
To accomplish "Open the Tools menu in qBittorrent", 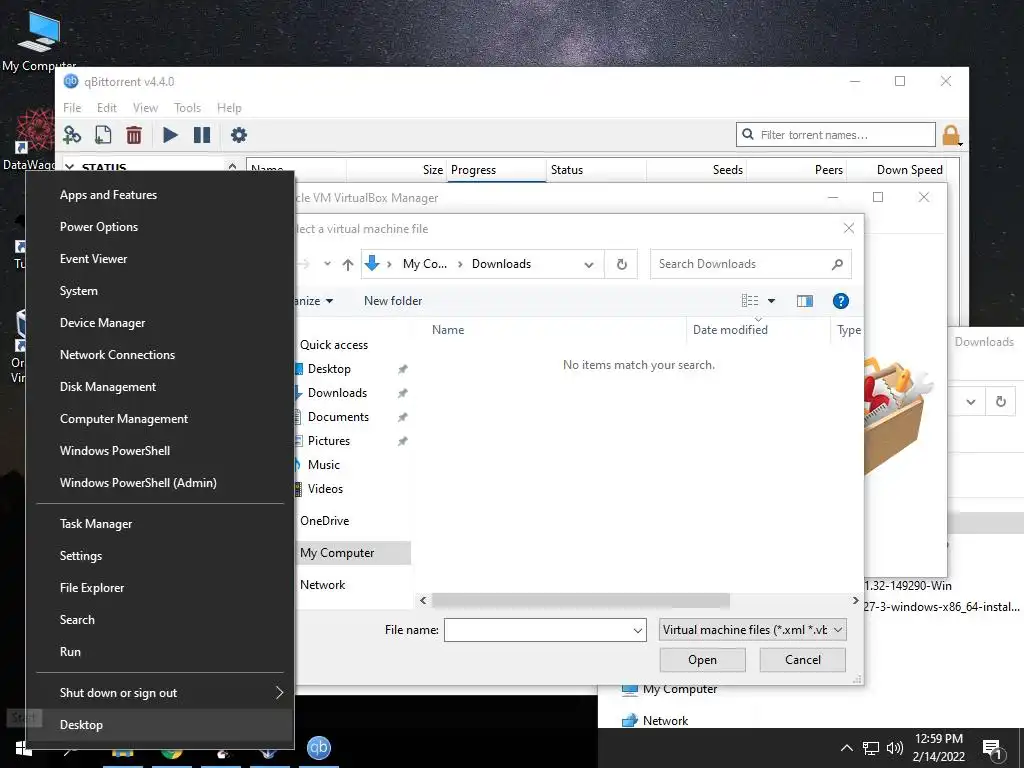I will coord(187,108).
